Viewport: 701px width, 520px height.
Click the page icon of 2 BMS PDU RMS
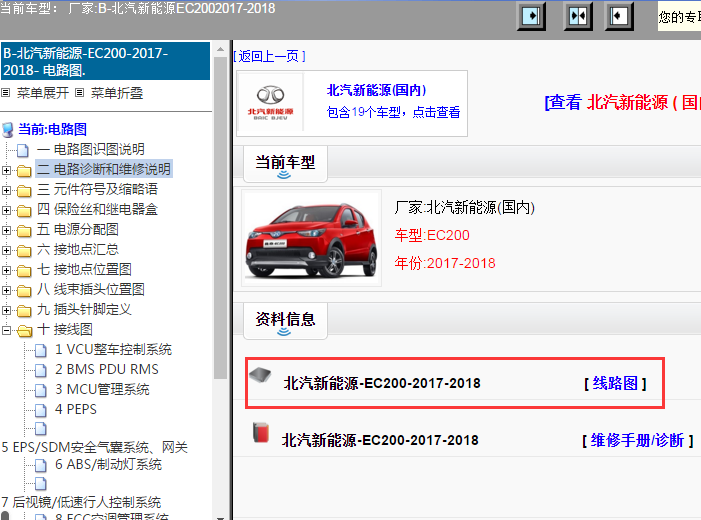tap(41, 370)
